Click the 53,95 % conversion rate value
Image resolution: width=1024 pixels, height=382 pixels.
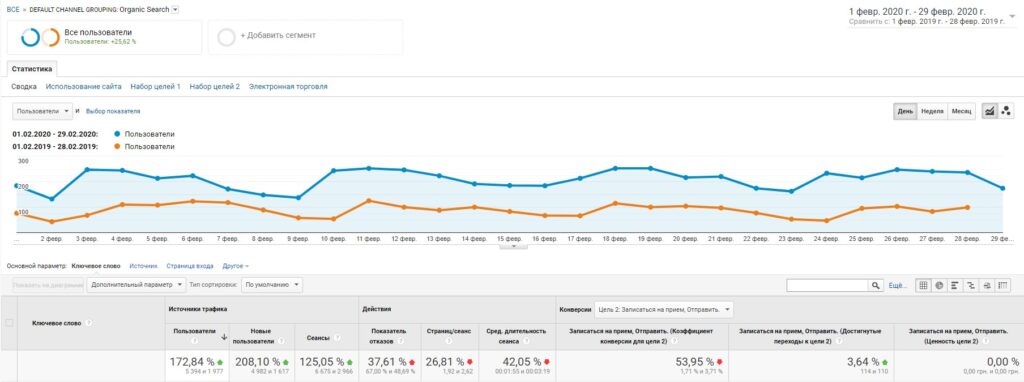pos(694,362)
